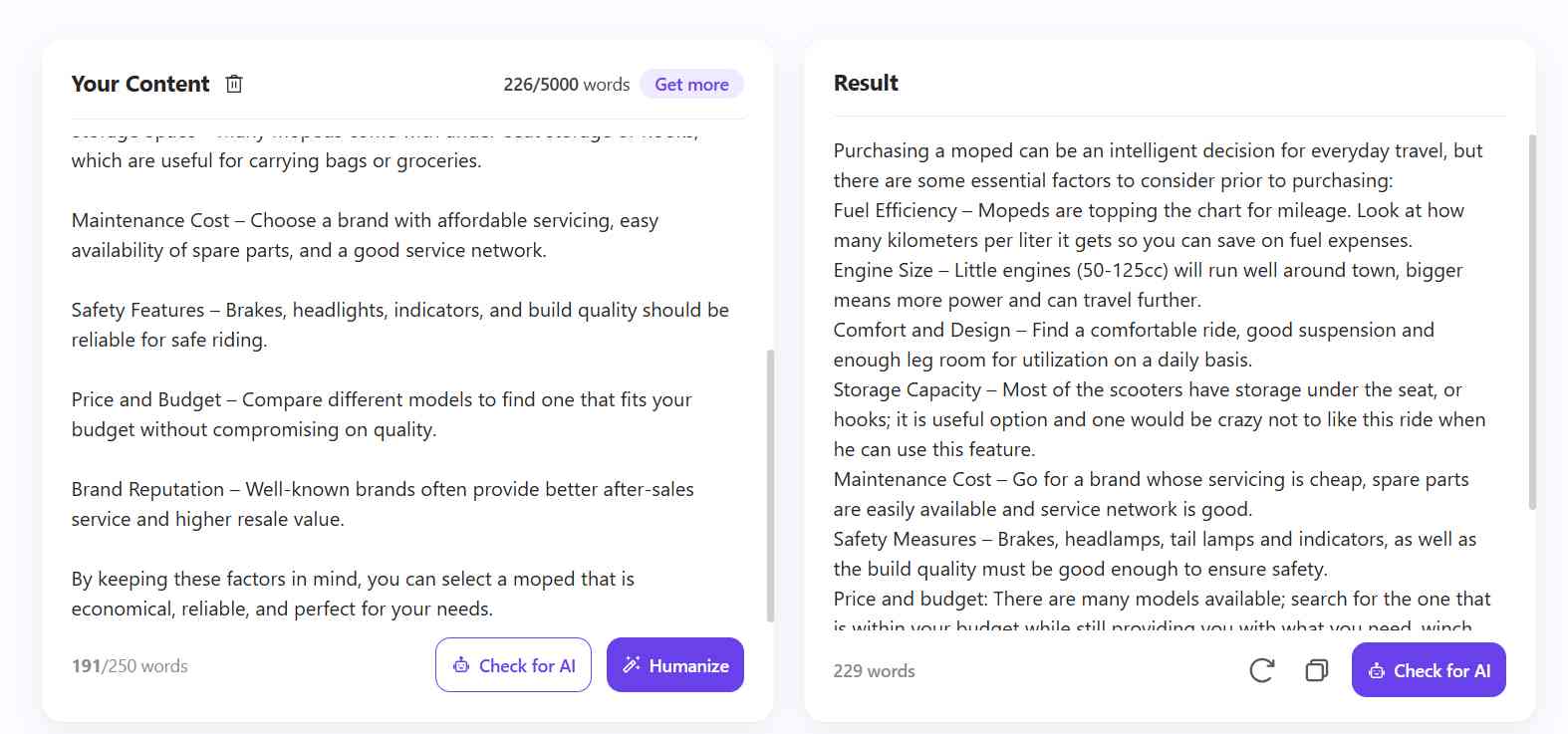Viewport: 1568px width, 734px height.
Task: Click the Get more words button
Action: [x=691, y=85]
